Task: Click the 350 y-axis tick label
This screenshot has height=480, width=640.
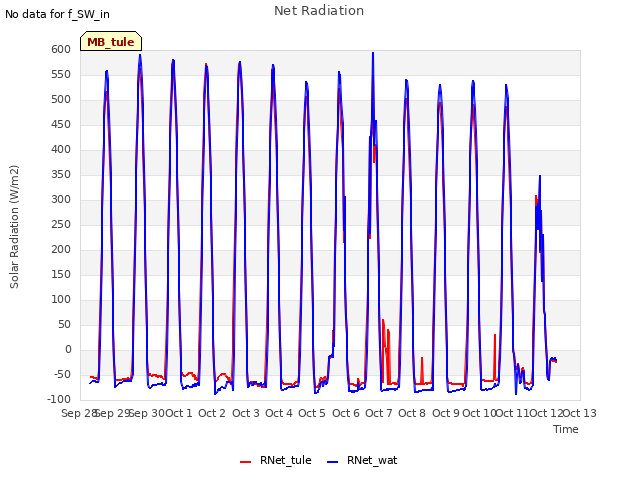Action: [x=61, y=174]
